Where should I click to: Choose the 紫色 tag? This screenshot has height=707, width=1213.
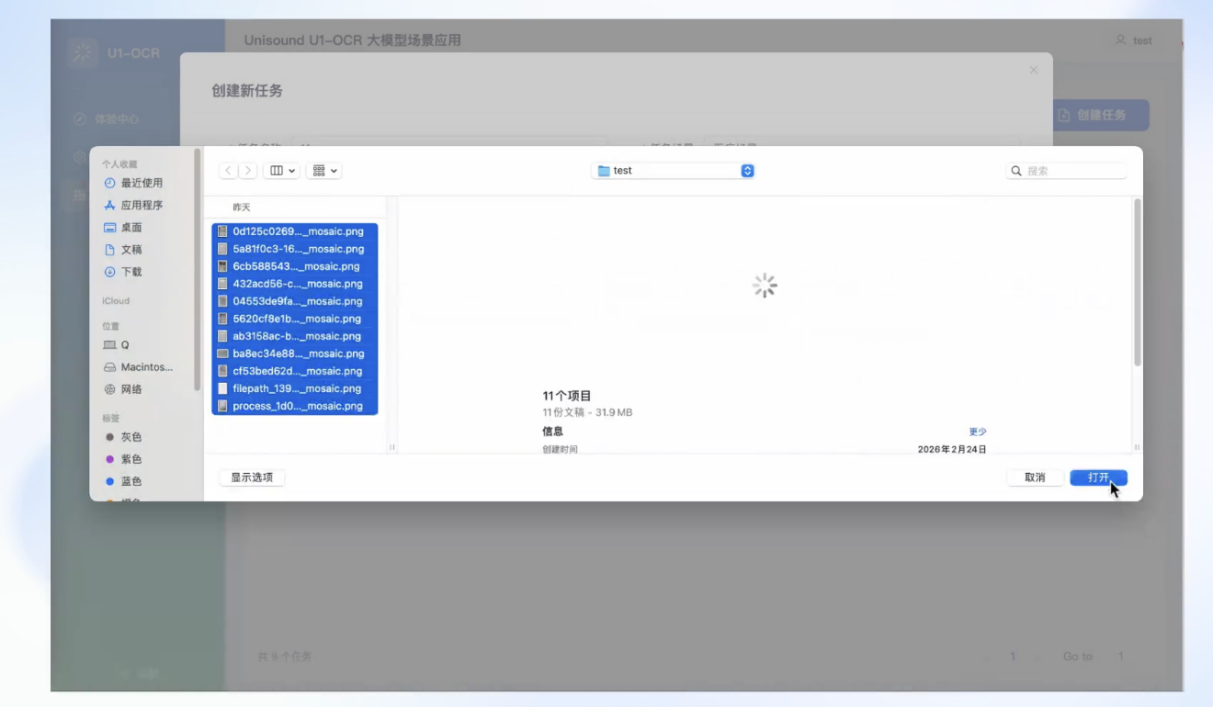point(131,459)
